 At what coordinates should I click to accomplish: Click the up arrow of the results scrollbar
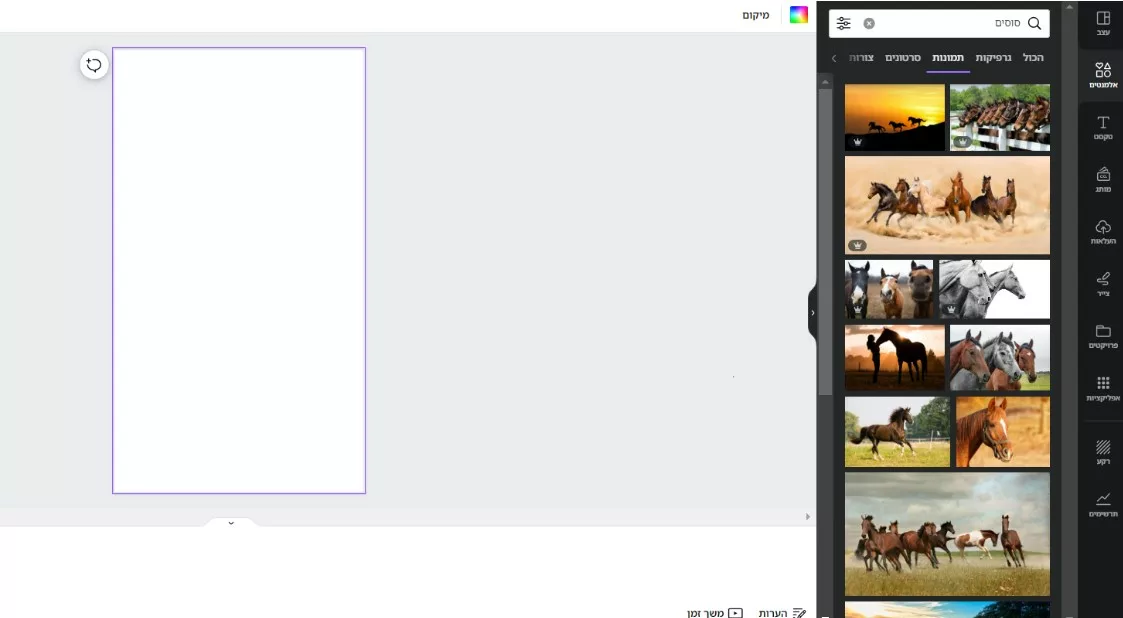pos(825,82)
